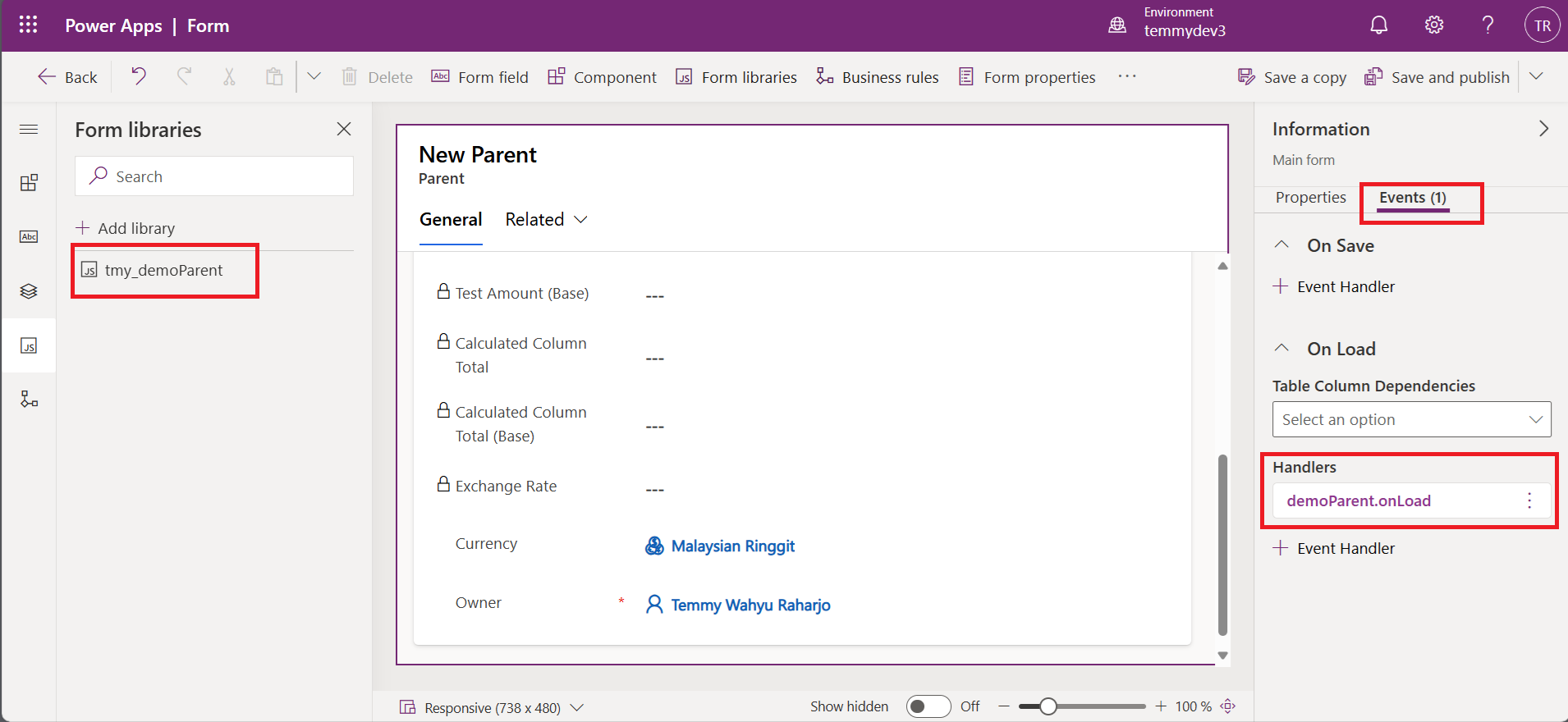The image size is (1568, 722).
Task: Open the paste options dropdown arrow
Action: coord(314,76)
